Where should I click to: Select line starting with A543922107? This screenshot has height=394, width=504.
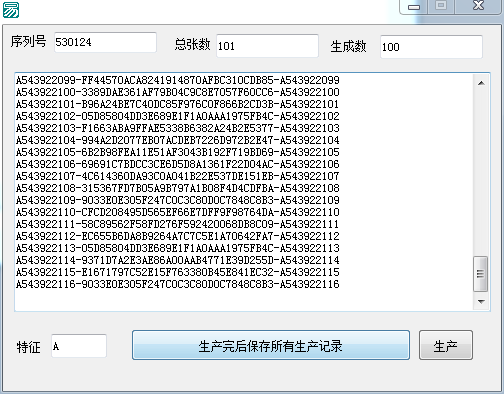(x=178, y=176)
